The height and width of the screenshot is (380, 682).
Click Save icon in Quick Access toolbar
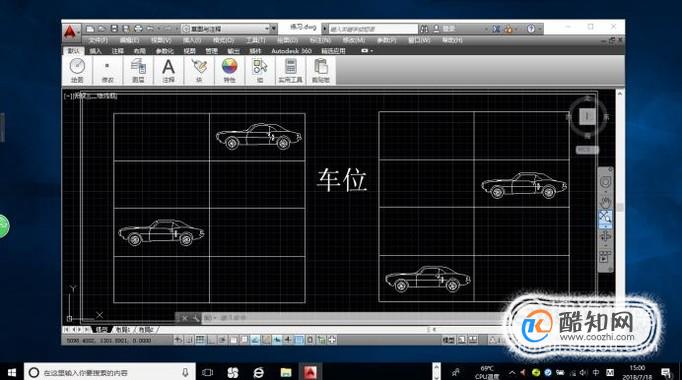click(x=114, y=29)
